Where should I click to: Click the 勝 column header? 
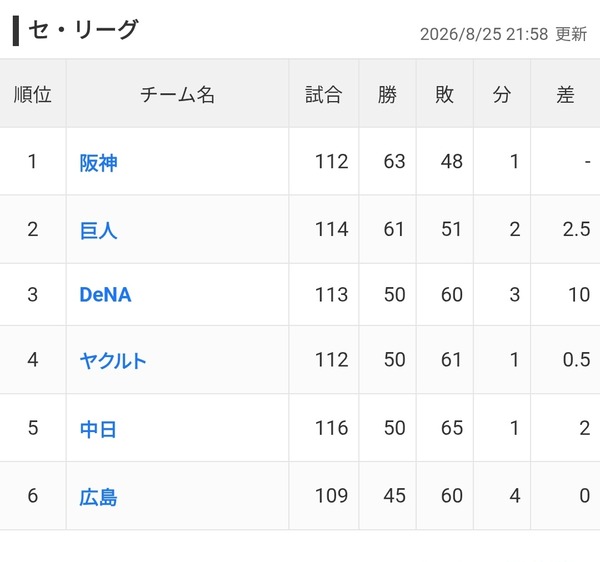387,94
